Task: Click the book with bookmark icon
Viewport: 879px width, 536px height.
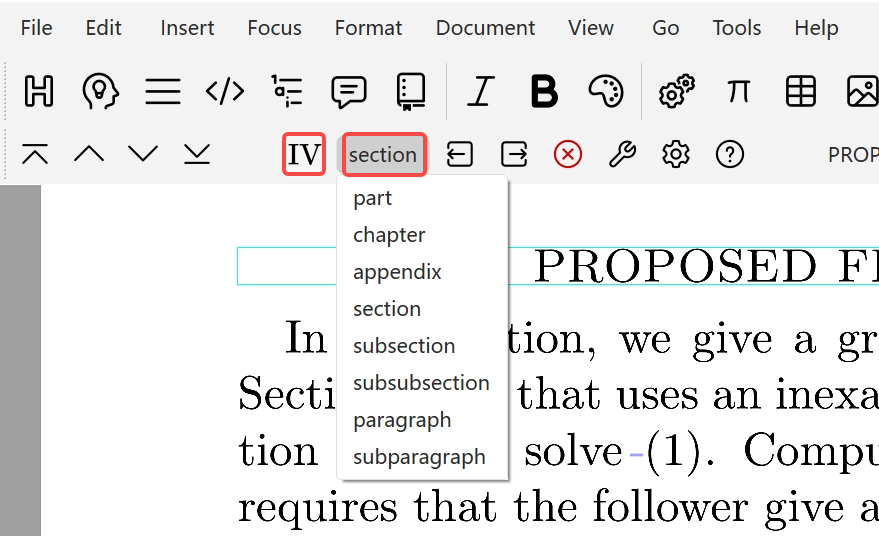Action: (x=411, y=91)
